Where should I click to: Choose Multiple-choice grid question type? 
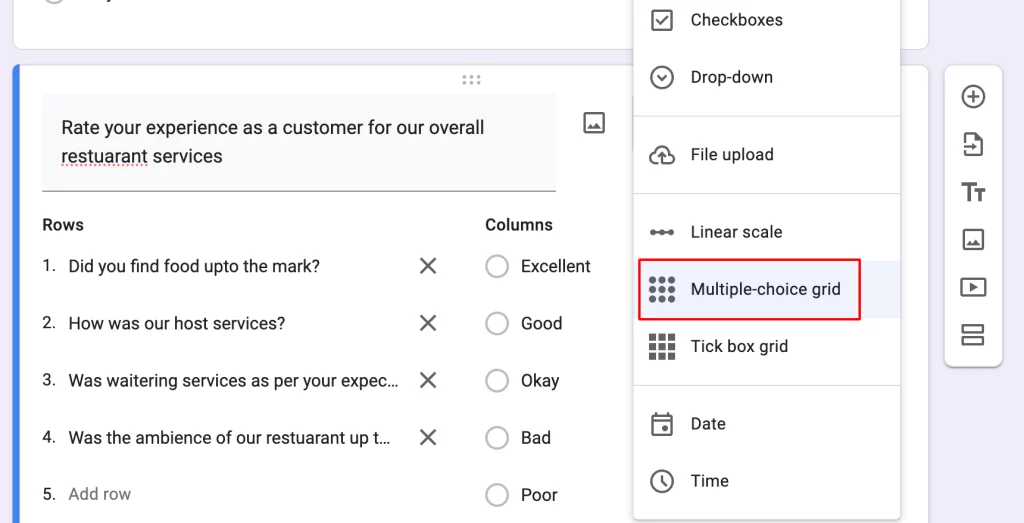[765, 289]
